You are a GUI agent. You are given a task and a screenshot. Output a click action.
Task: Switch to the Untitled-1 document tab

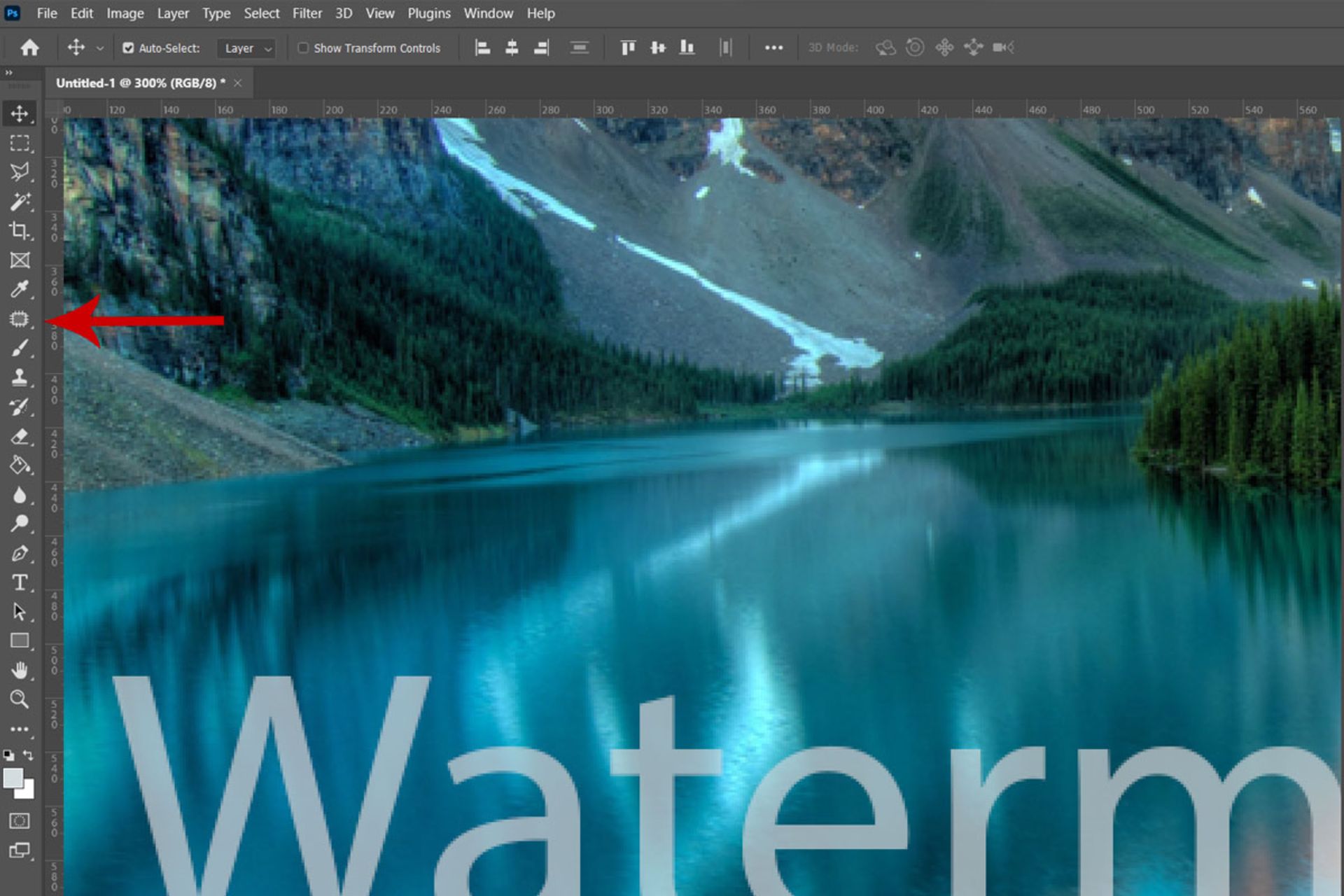click(140, 83)
